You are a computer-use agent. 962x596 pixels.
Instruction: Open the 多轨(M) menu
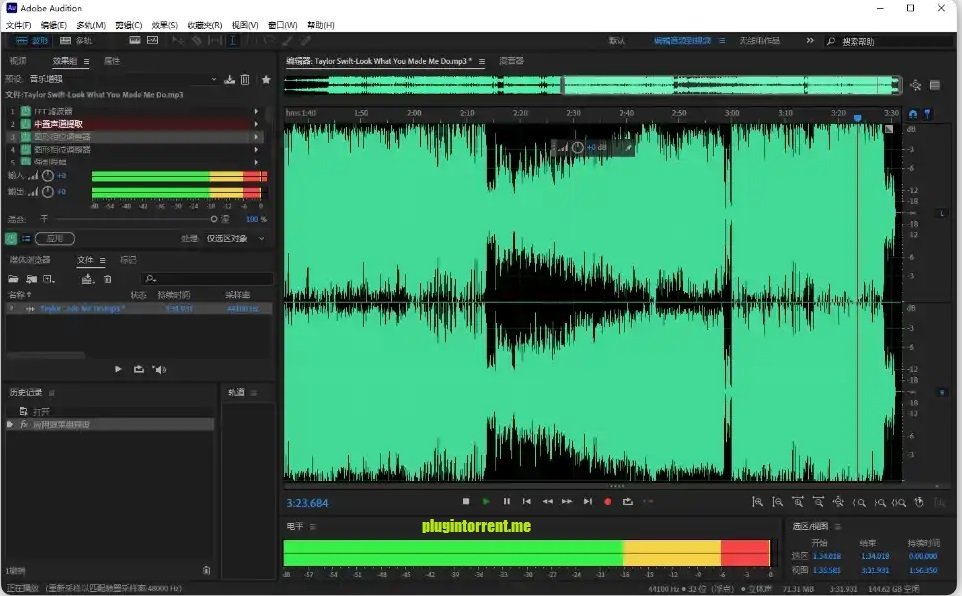[91, 25]
